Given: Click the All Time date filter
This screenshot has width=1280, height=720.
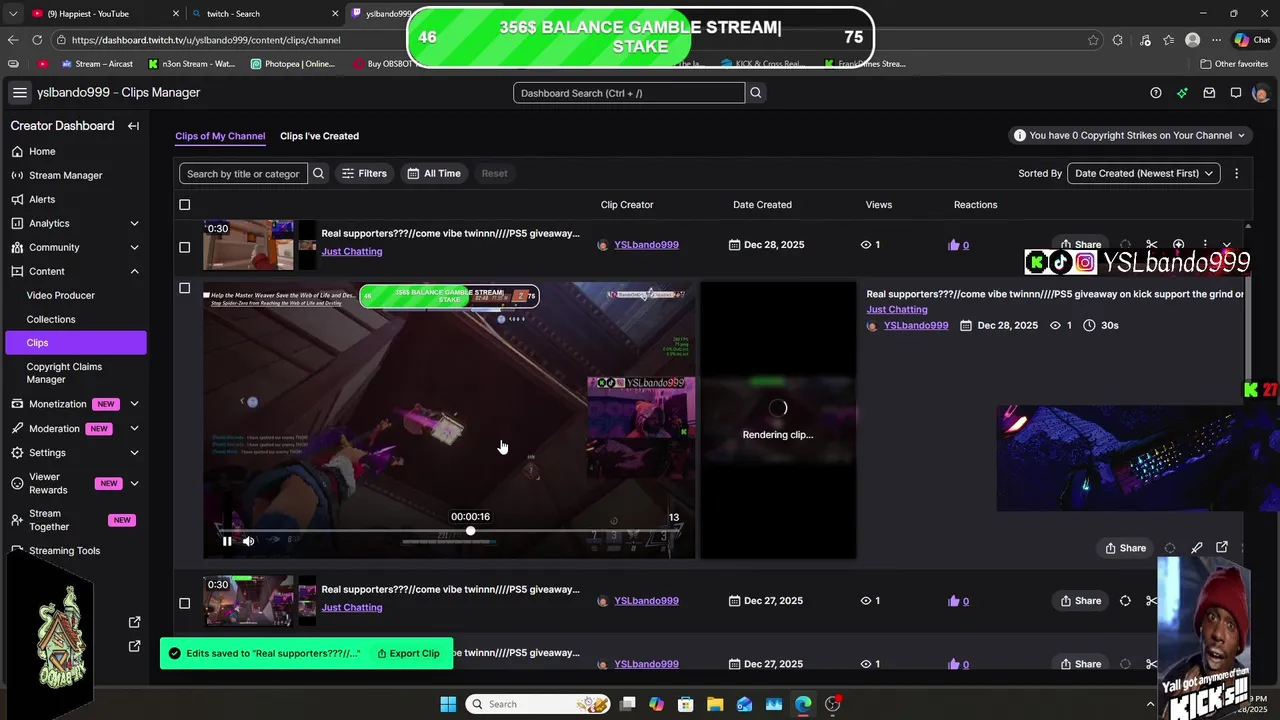Looking at the screenshot, I should [434, 173].
